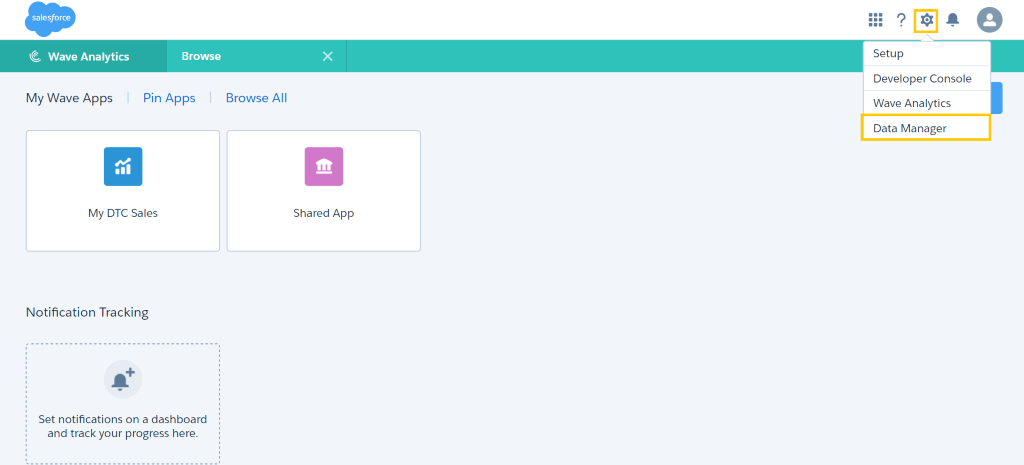
Task: Click the My Wave Apps heading
Action: [x=69, y=98]
